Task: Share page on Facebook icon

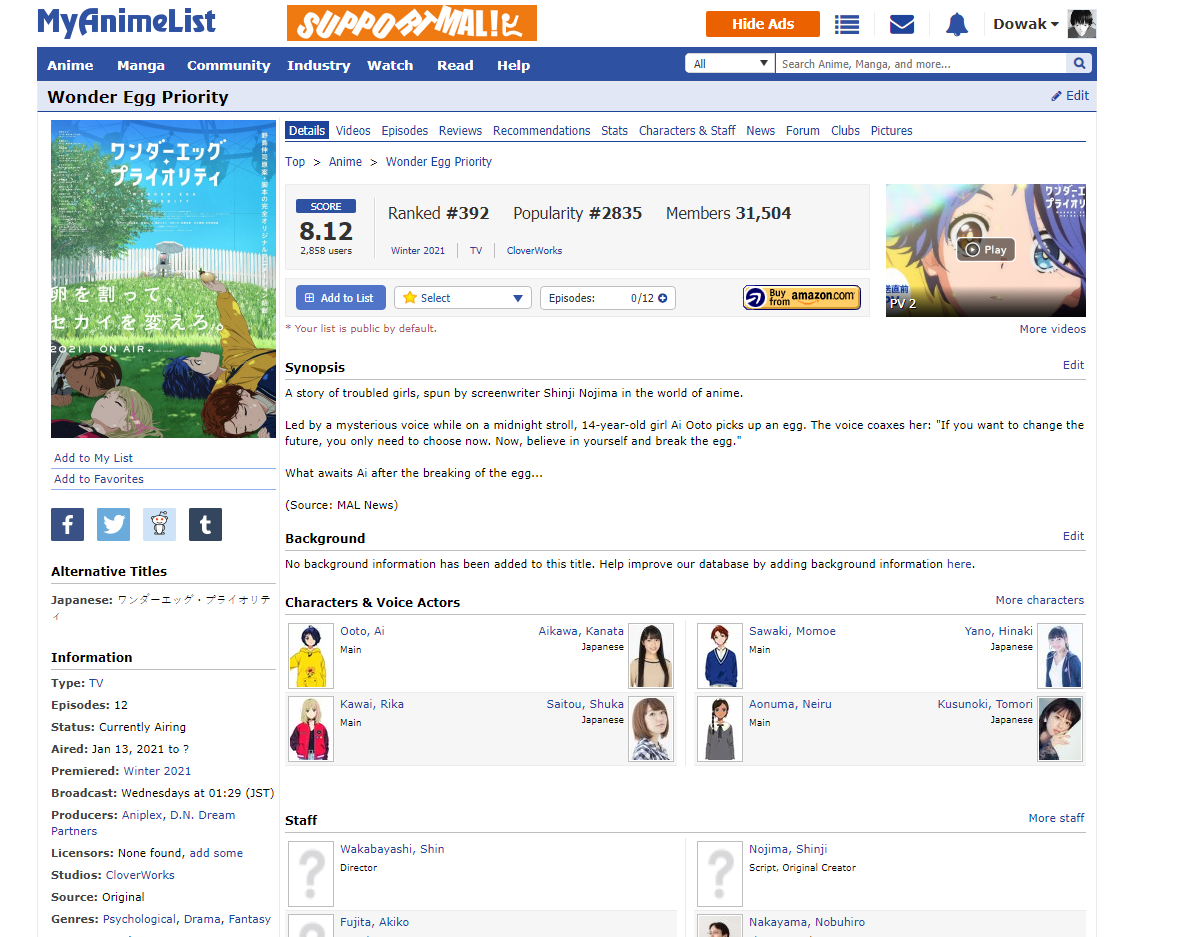Action: [68, 524]
